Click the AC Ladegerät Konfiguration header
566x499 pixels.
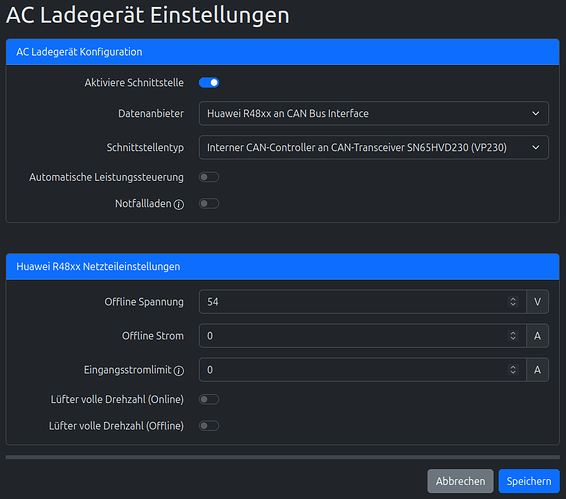pos(283,52)
